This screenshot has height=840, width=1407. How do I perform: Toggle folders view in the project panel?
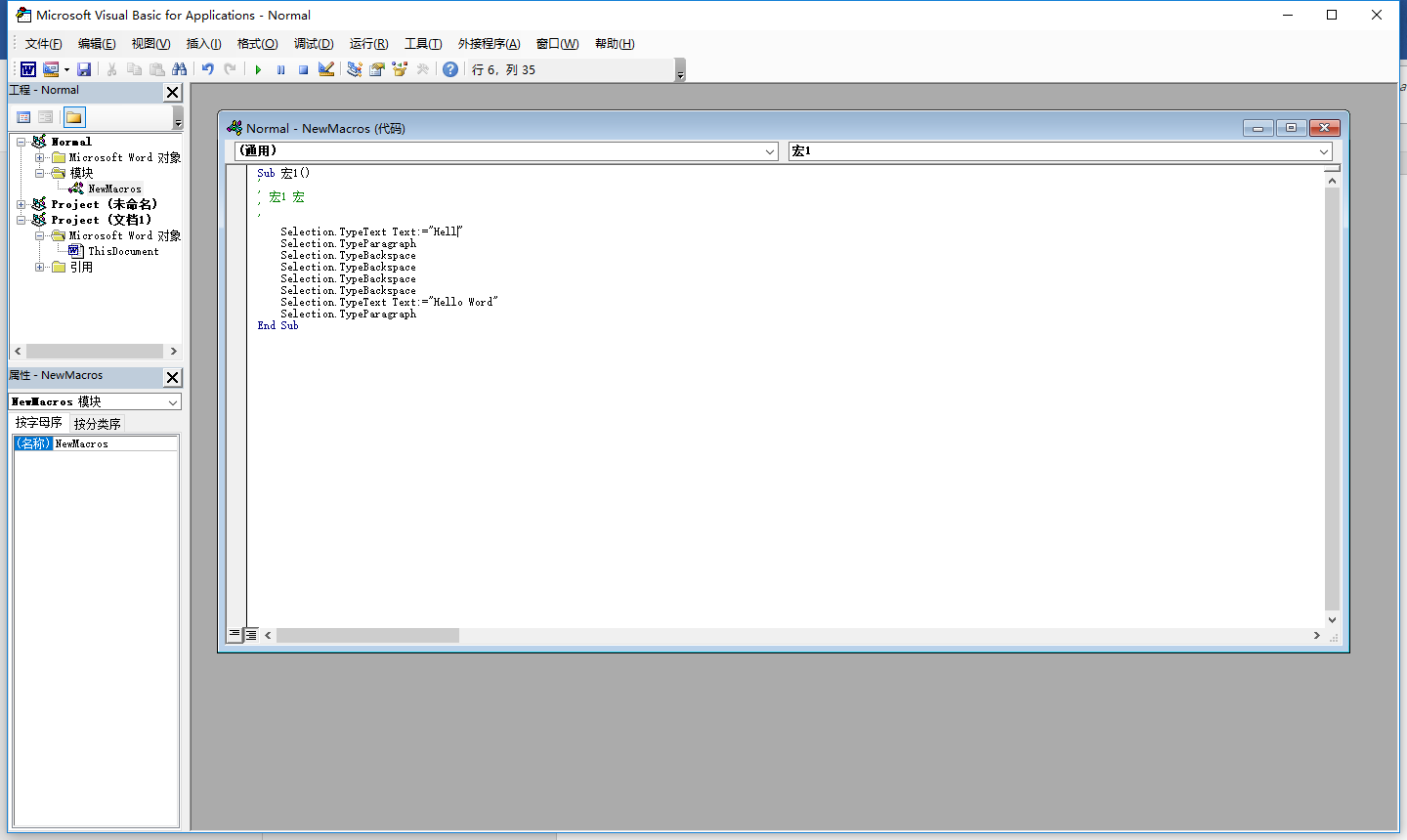coord(74,117)
